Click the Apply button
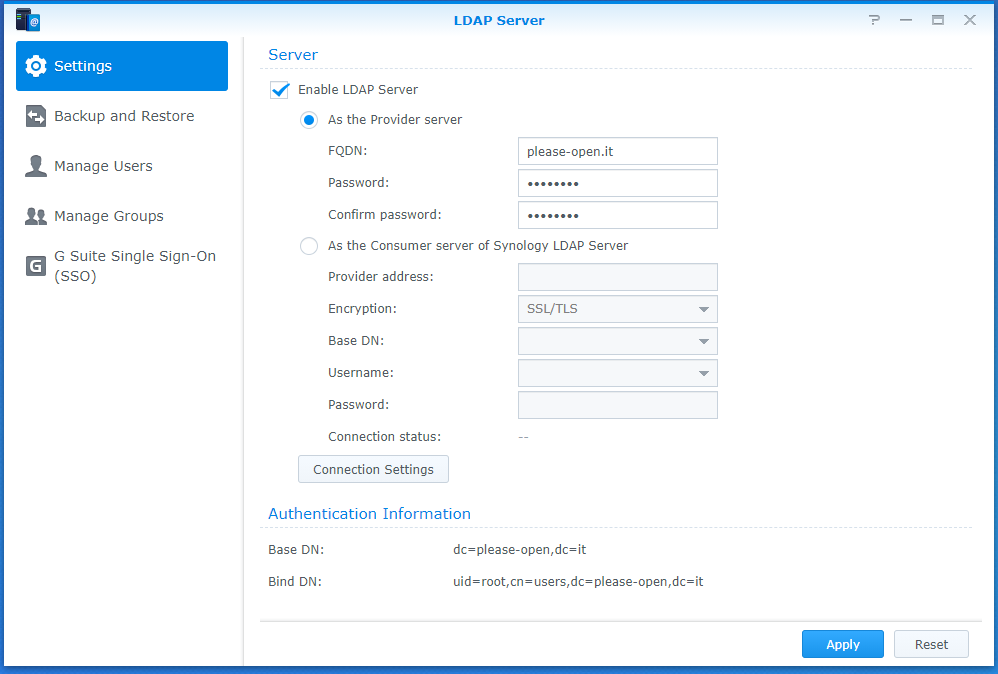 [843, 644]
